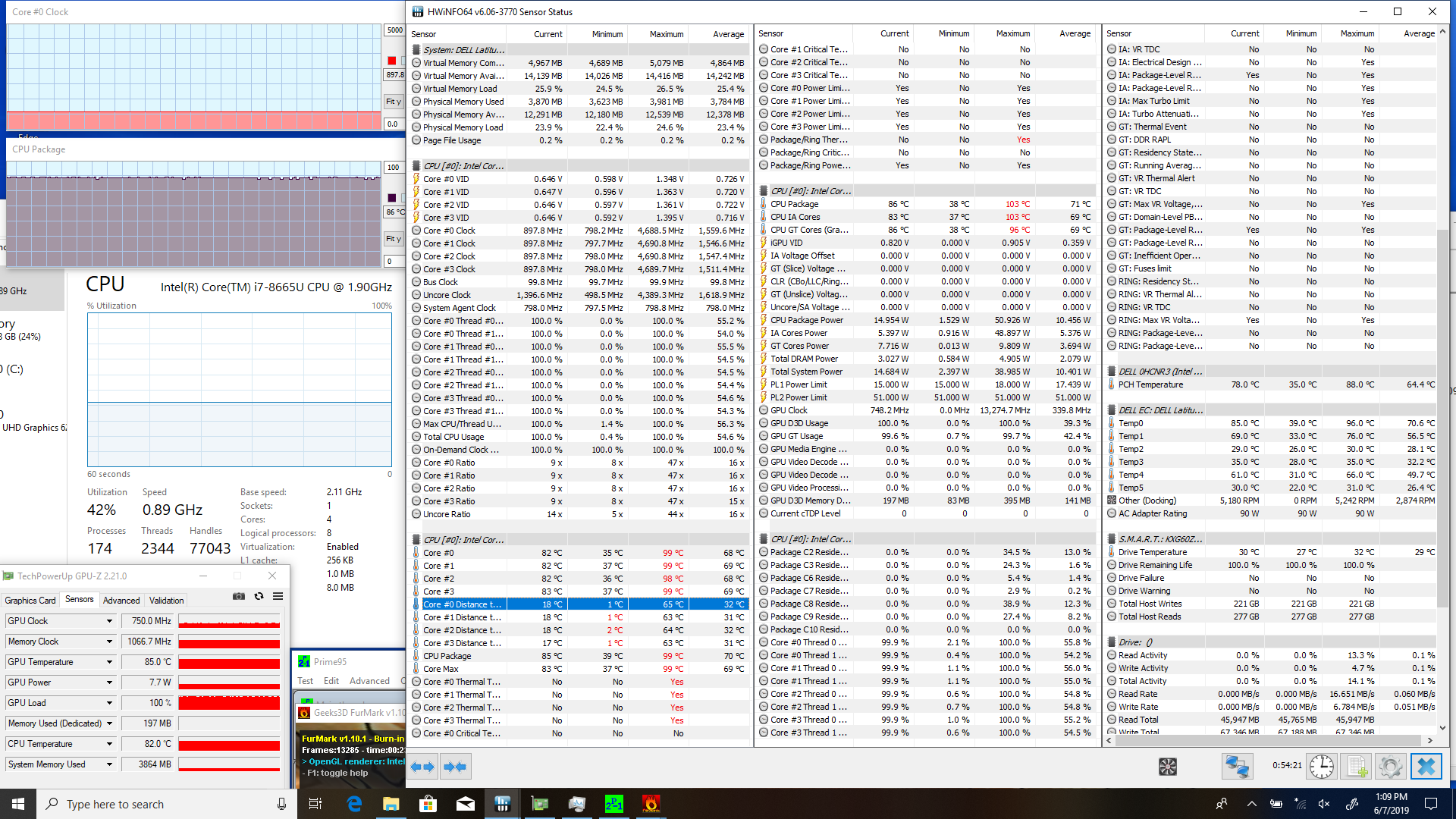Viewport: 1456px width, 819px height.
Task: Open HWiNFO remote network monitoring icon
Action: [x=1237, y=767]
